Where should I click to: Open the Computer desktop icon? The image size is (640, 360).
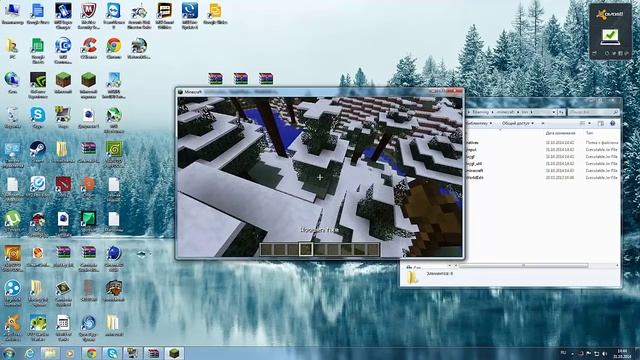click(x=12, y=14)
